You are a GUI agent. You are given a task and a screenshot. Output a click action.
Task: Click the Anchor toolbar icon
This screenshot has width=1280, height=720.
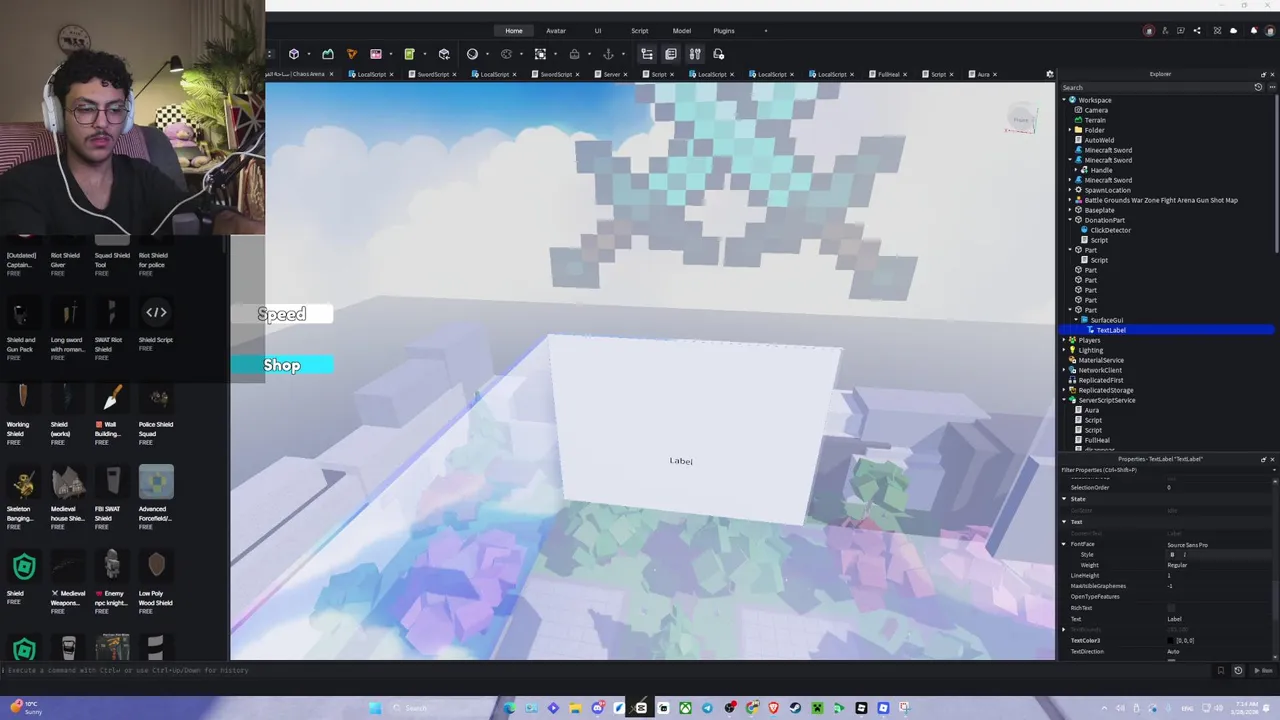[x=607, y=54]
